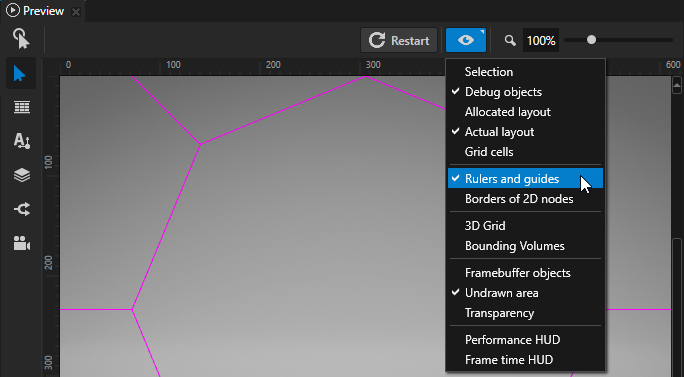Viewport: 684px width, 377px height.
Task: Click the 100% zoom value field
Action: [541, 41]
